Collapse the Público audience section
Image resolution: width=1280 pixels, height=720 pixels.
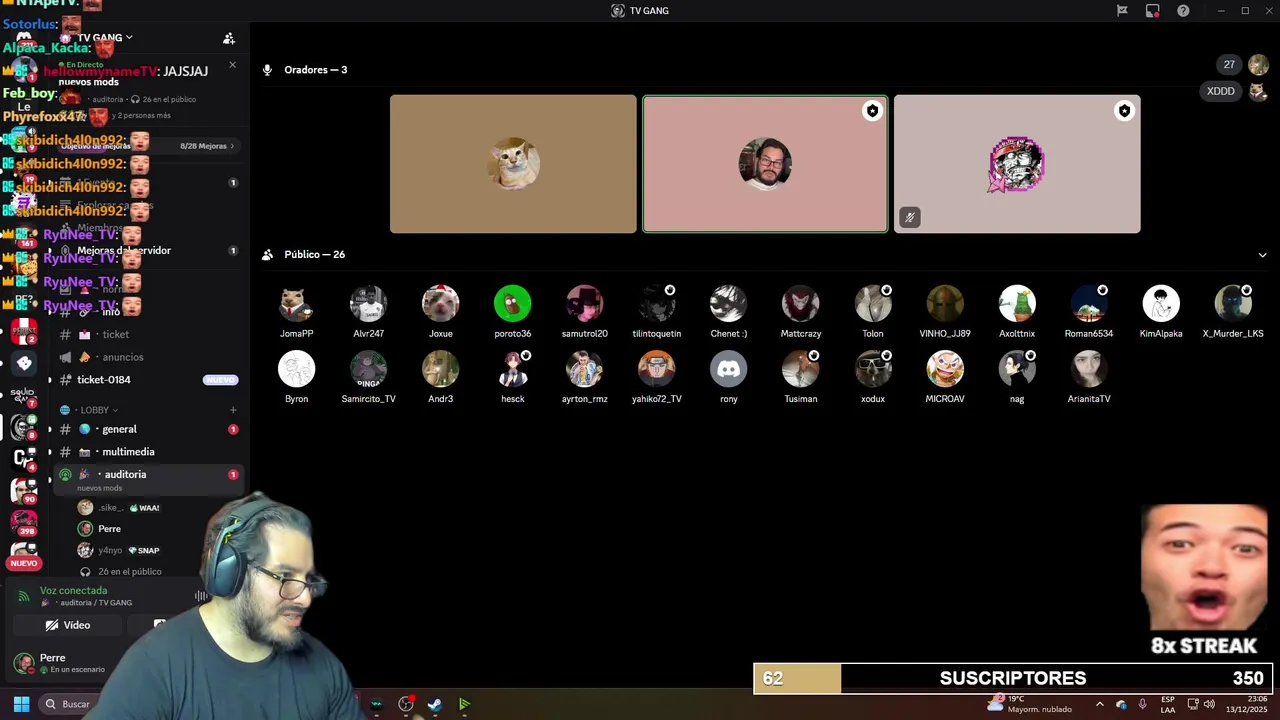[1262, 255]
